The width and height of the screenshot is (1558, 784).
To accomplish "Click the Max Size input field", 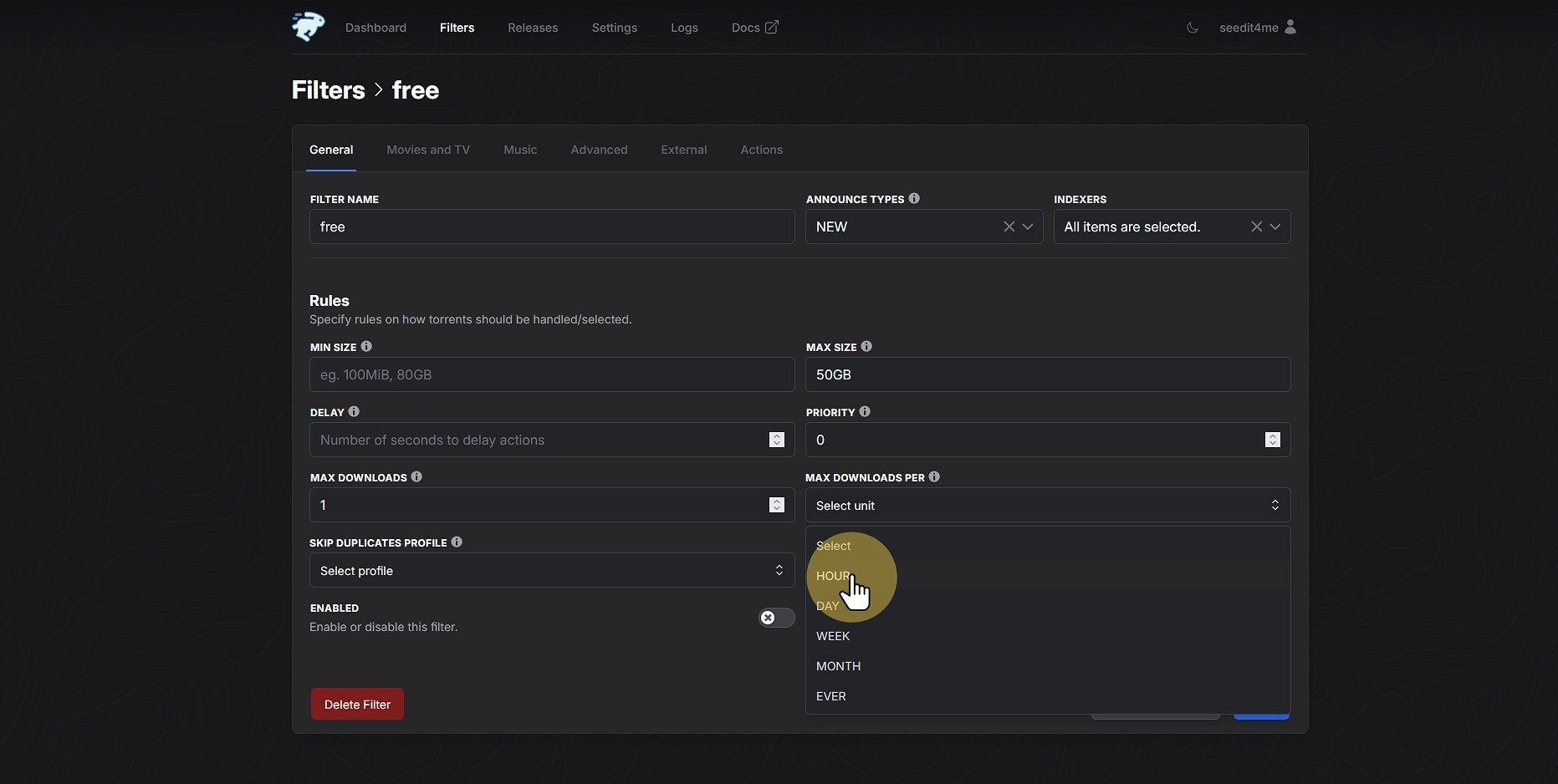I will tap(1048, 374).
